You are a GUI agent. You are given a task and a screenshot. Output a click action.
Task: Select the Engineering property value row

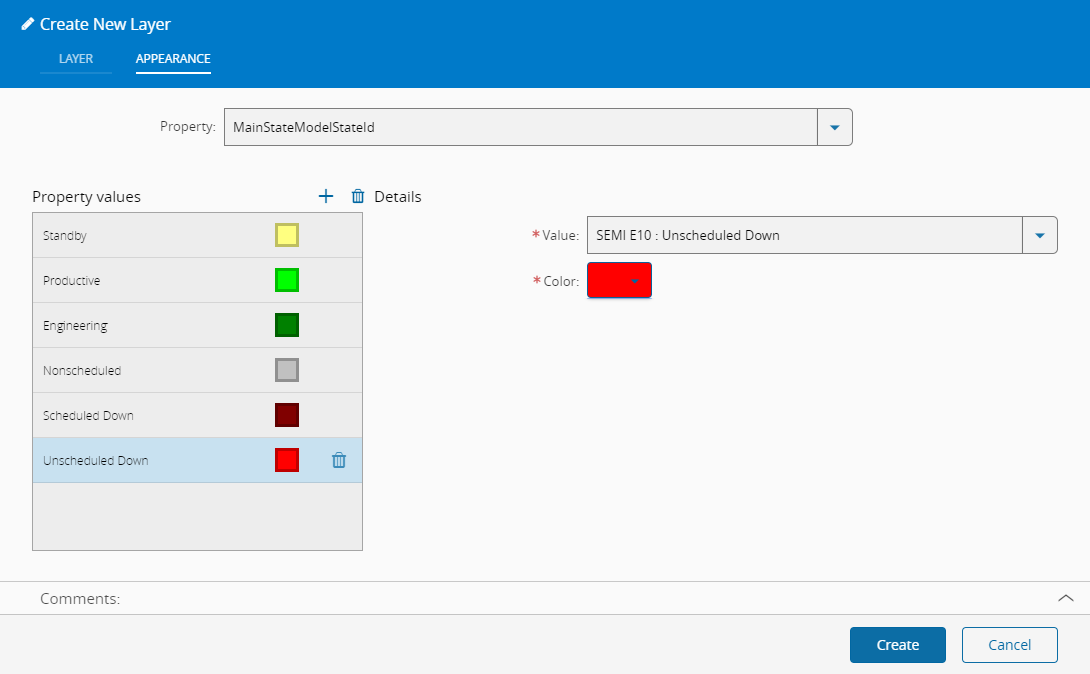197,325
